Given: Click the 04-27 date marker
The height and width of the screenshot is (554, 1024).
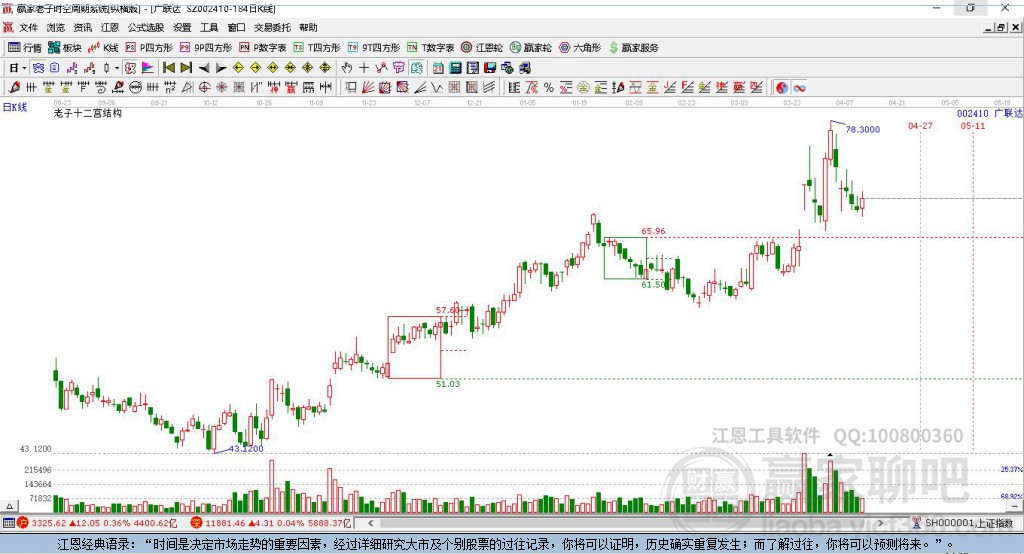Looking at the screenshot, I should tap(920, 125).
